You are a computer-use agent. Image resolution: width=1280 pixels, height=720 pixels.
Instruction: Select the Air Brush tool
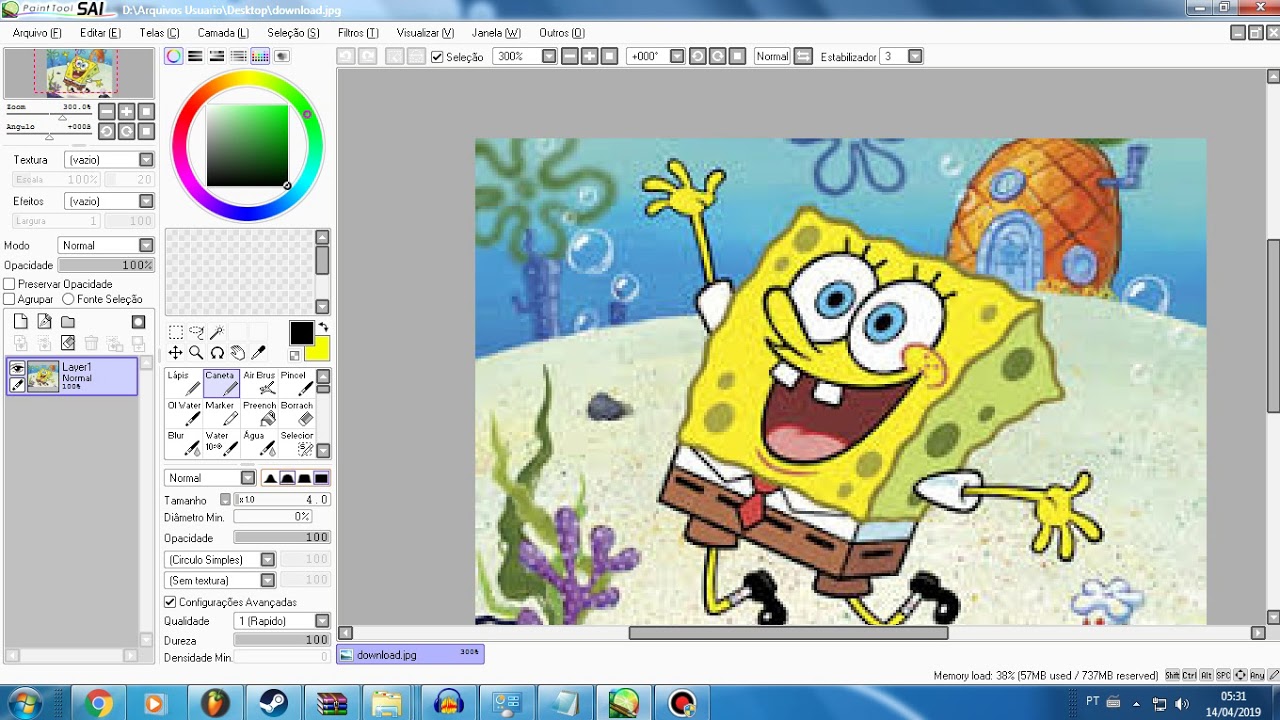(259, 383)
